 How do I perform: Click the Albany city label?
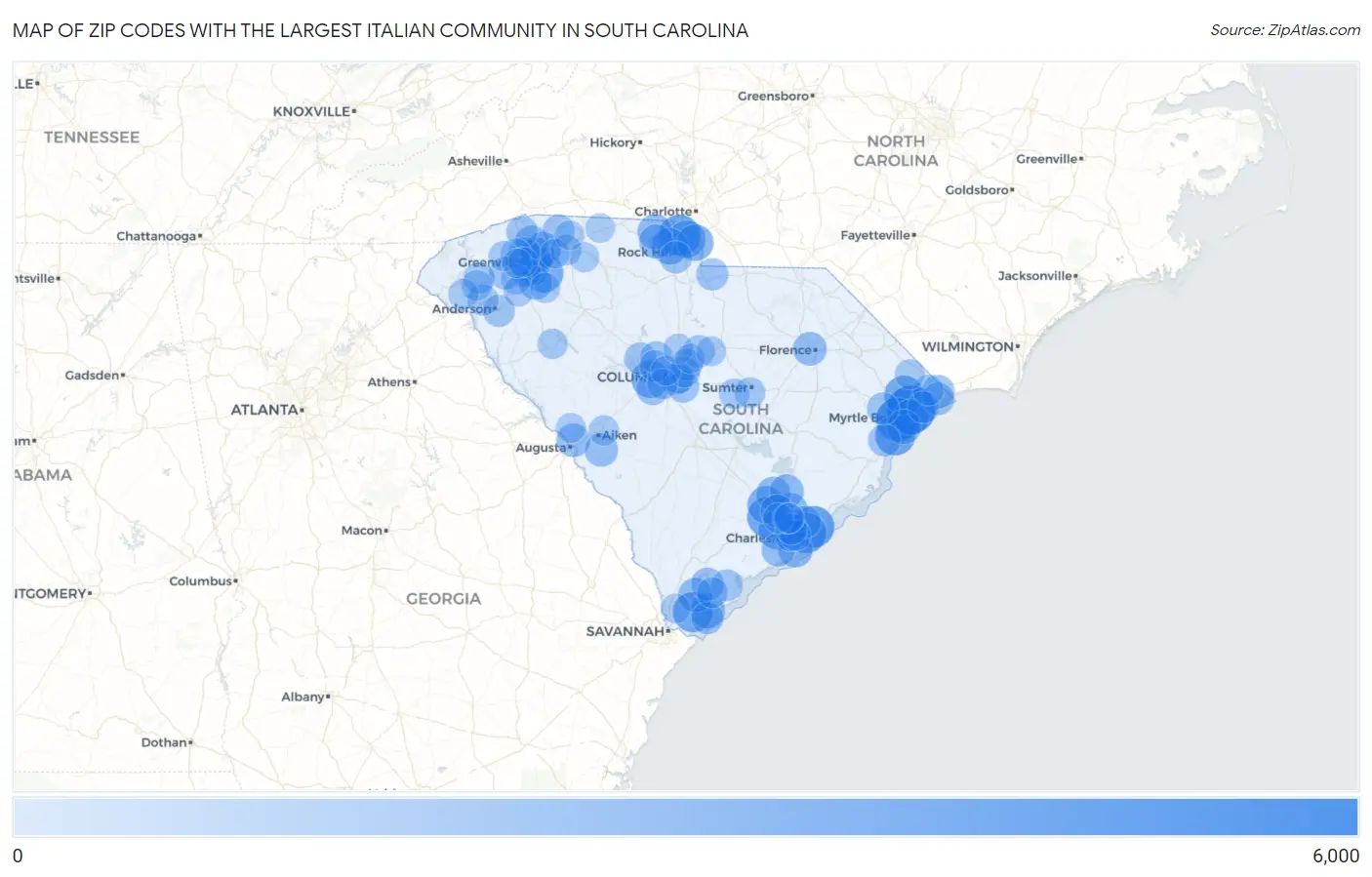(303, 697)
